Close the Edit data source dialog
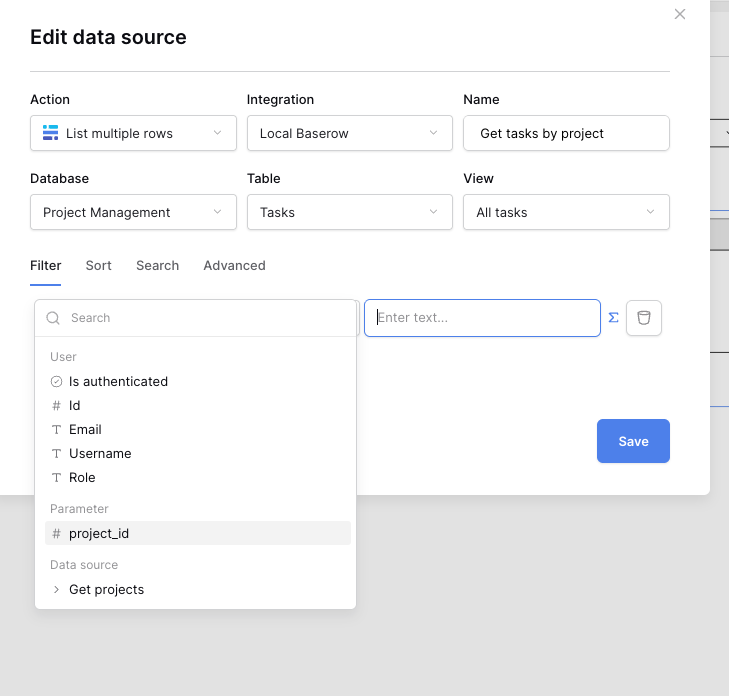 pos(680,14)
